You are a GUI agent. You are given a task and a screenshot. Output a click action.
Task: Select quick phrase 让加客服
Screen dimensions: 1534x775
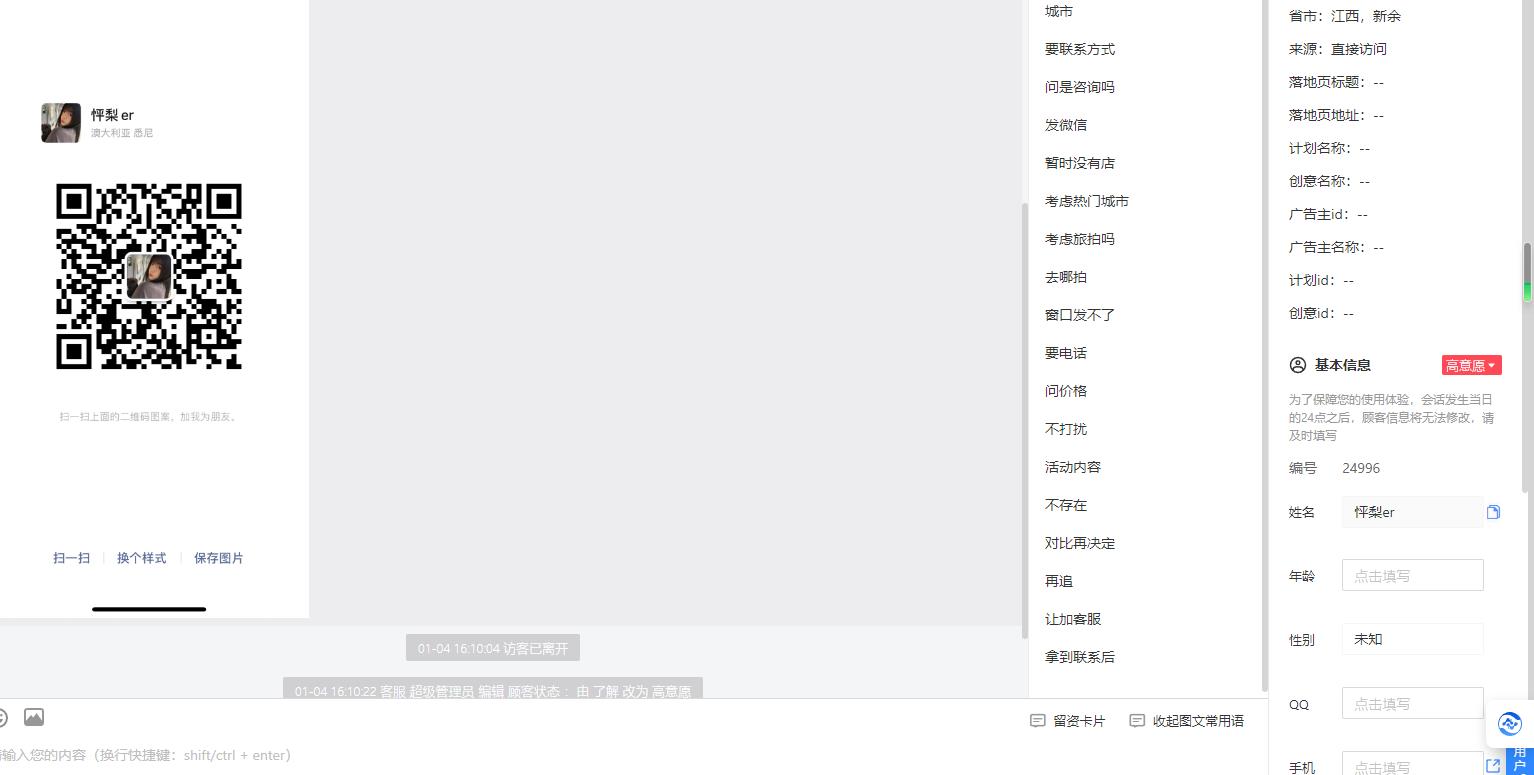point(1073,619)
